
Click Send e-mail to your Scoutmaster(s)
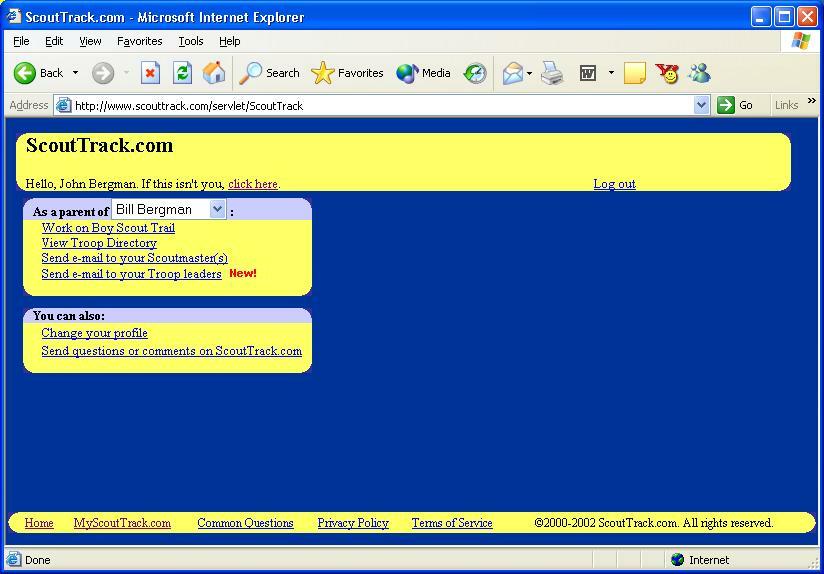[x=135, y=258]
